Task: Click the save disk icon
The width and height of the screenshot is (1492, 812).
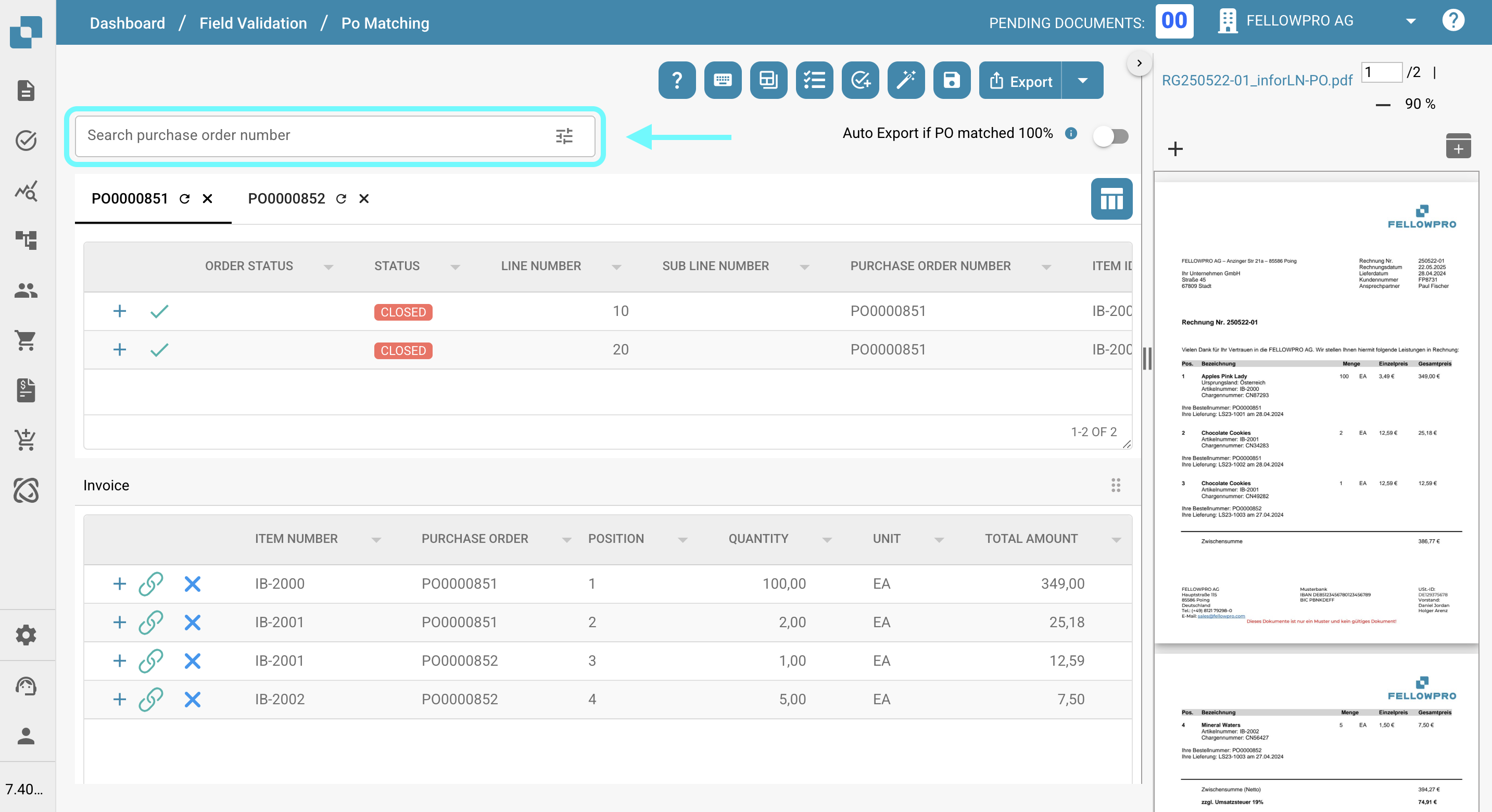Action: coord(952,80)
